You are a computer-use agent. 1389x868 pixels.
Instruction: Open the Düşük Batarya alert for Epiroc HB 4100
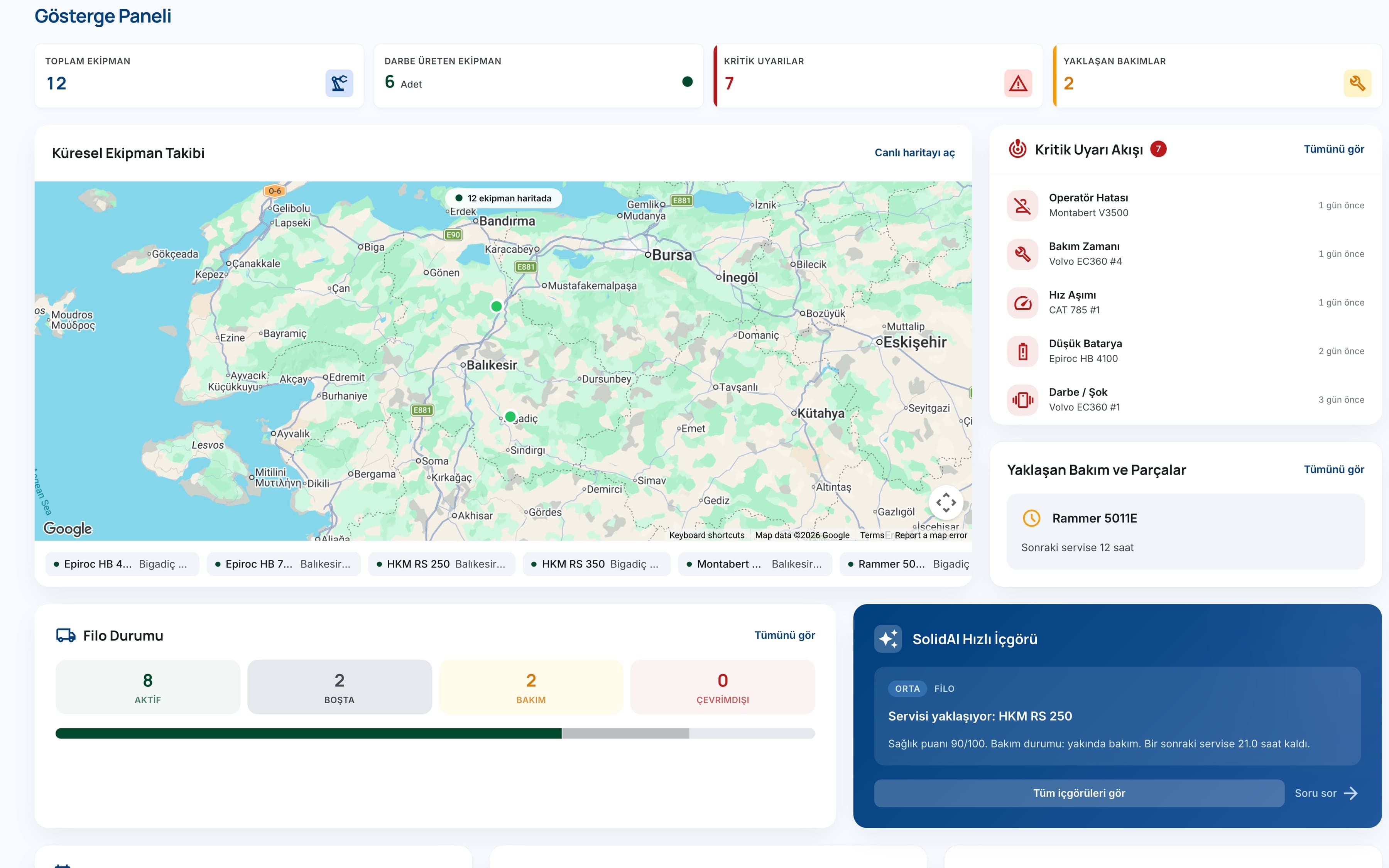(x=1185, y=351)
